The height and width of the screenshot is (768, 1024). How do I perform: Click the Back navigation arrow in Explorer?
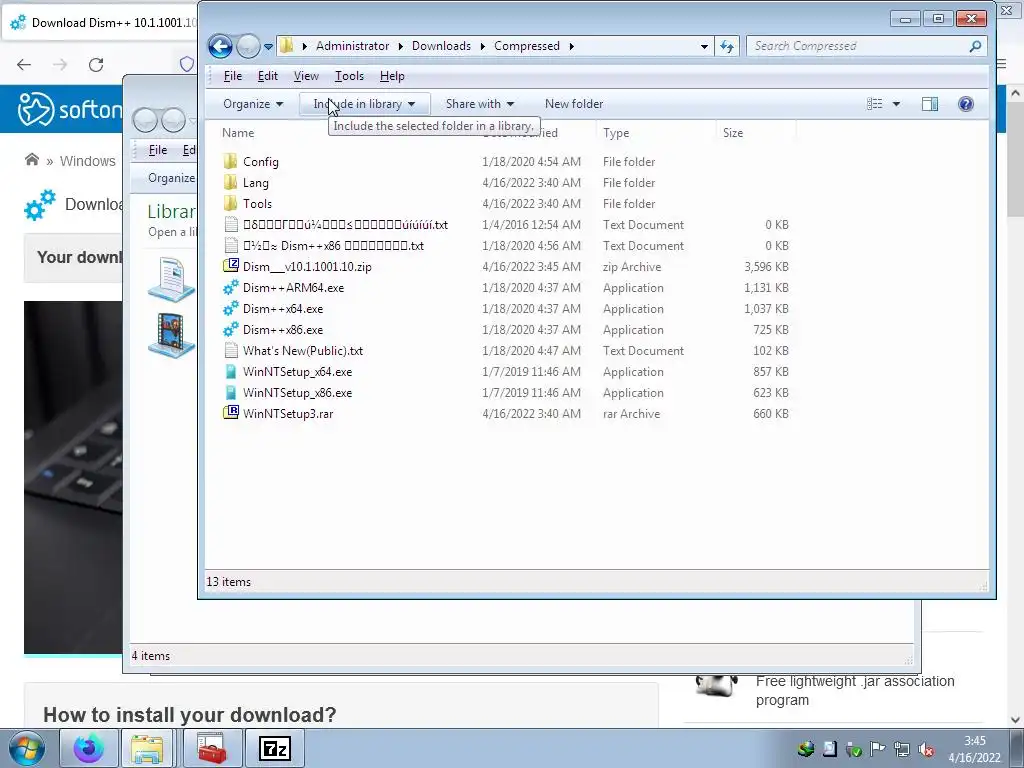(220, 46)
